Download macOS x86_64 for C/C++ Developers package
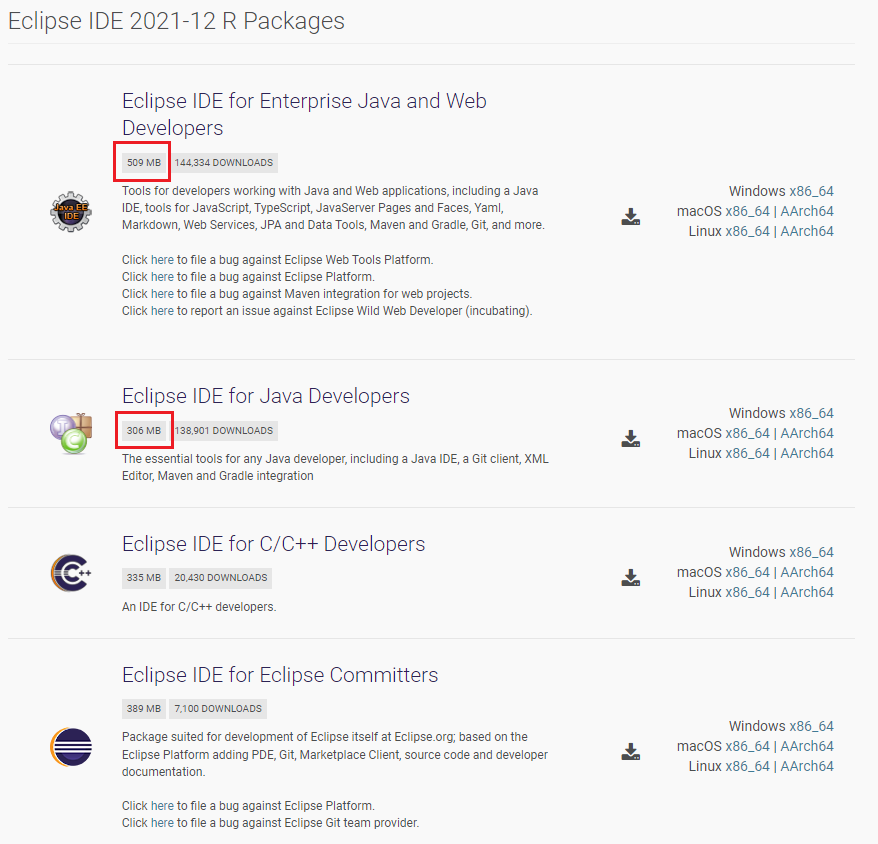 tap(747, 572)
